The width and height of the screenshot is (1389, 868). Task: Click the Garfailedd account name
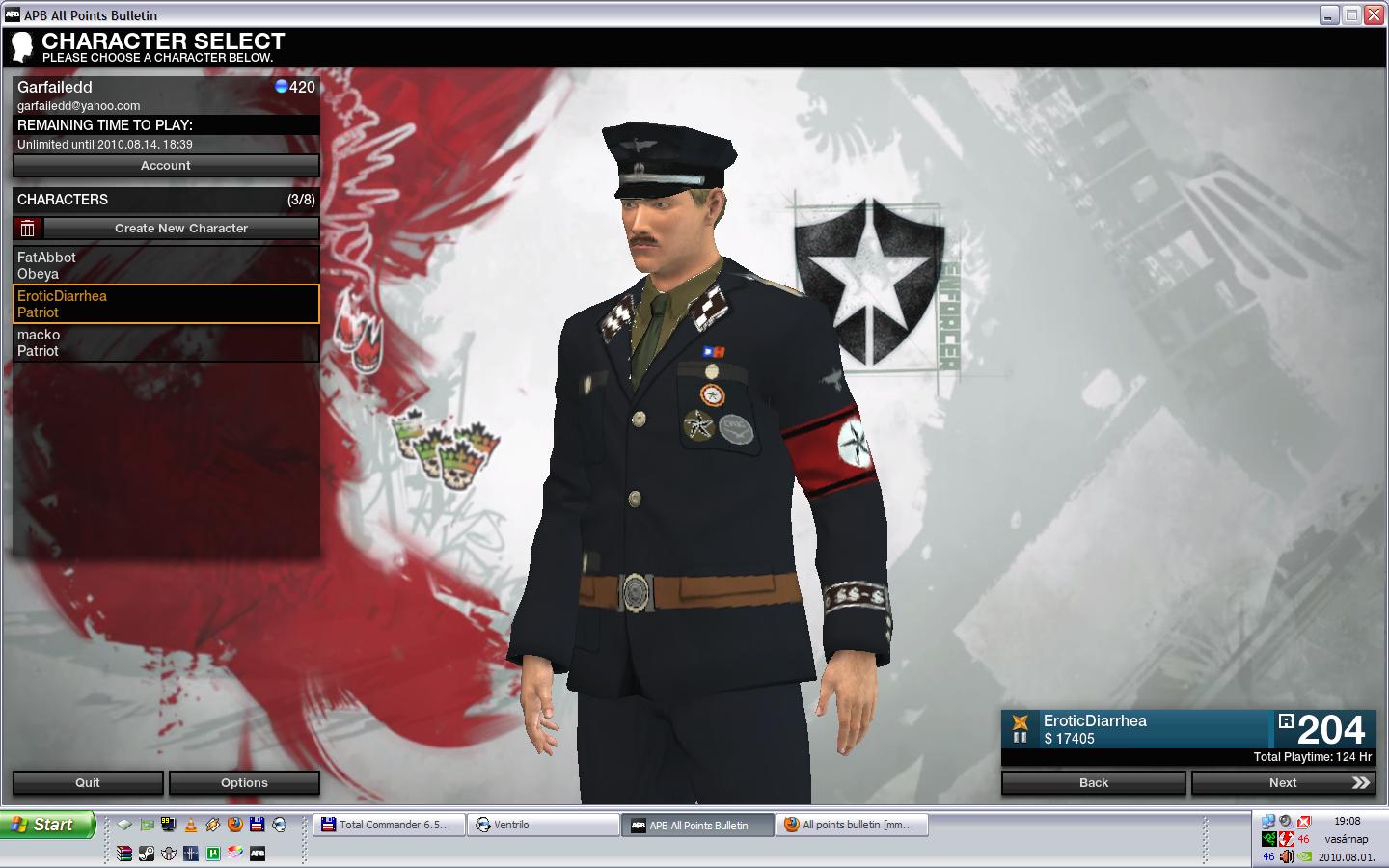(55, 87)
